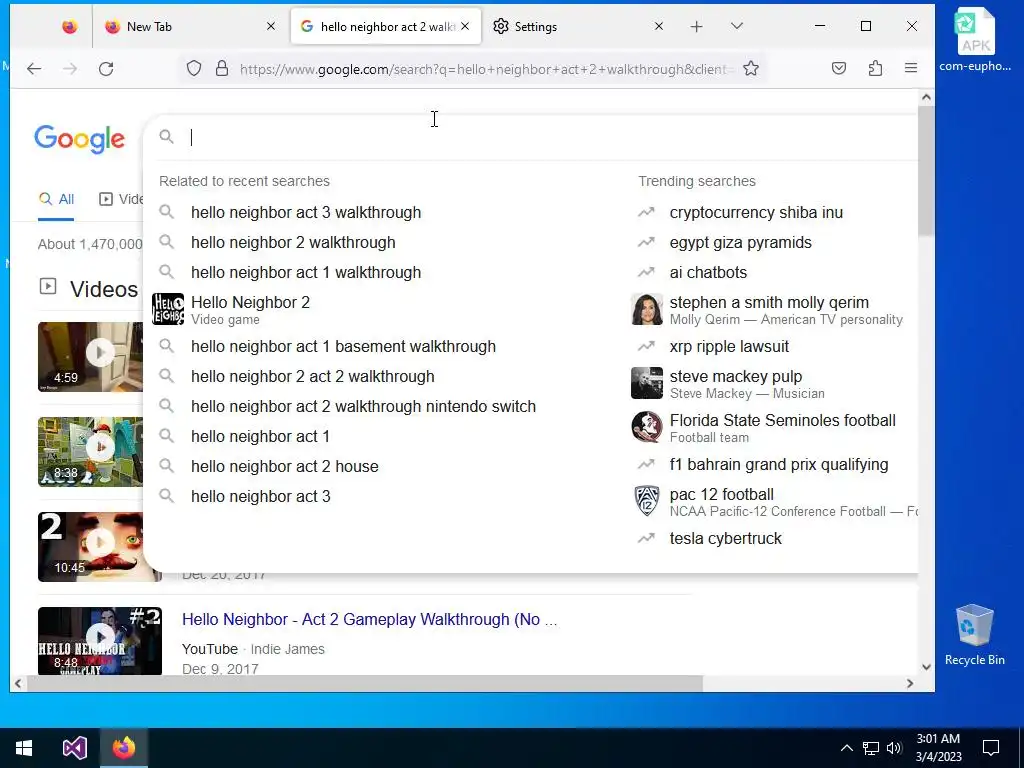1024x768 pixels.
Task: Click Steve Mackey musician thumbnail
Action: click(x=647, y=383)
